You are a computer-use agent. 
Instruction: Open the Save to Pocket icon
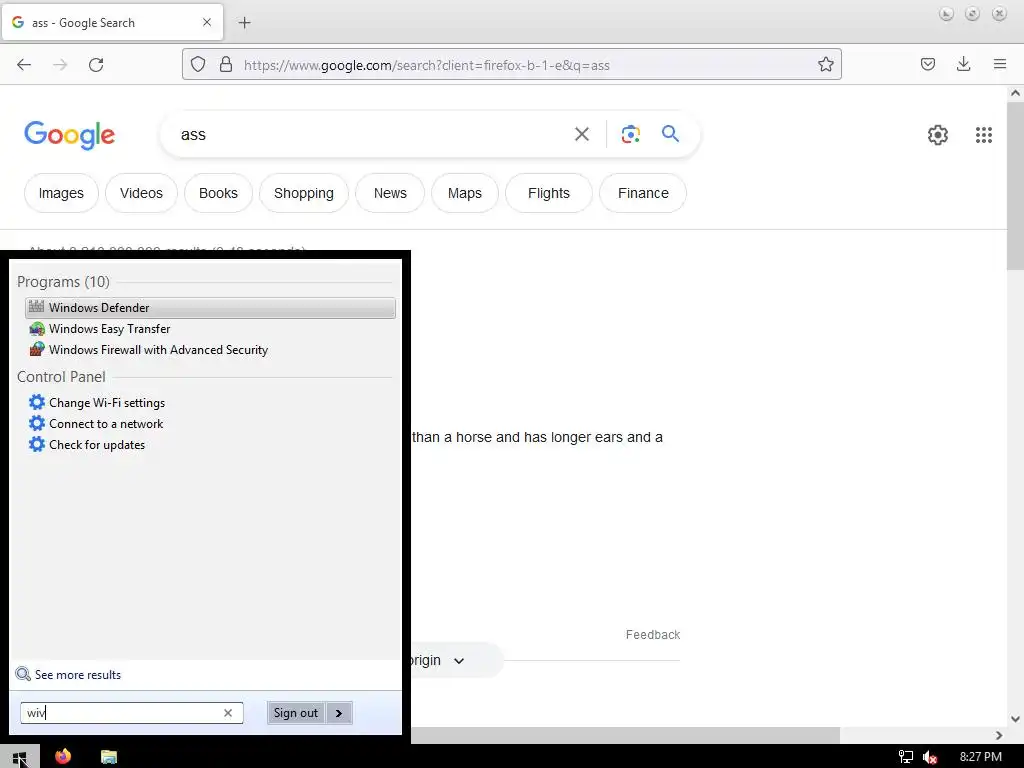click(x=927, y=64)
